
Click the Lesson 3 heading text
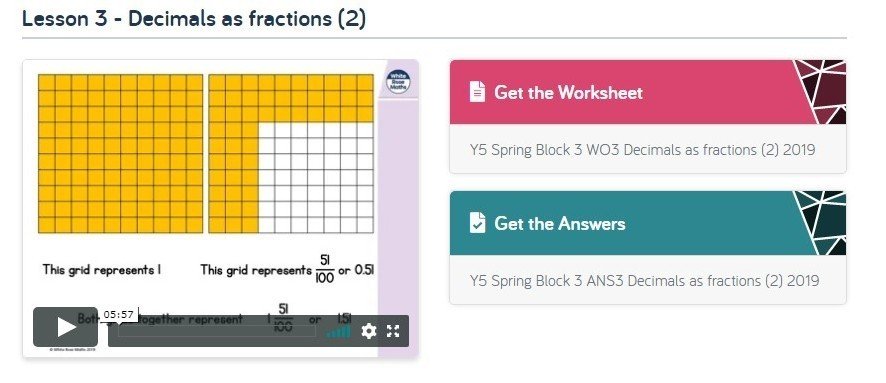pyautogui.click(x=194, y=19)
